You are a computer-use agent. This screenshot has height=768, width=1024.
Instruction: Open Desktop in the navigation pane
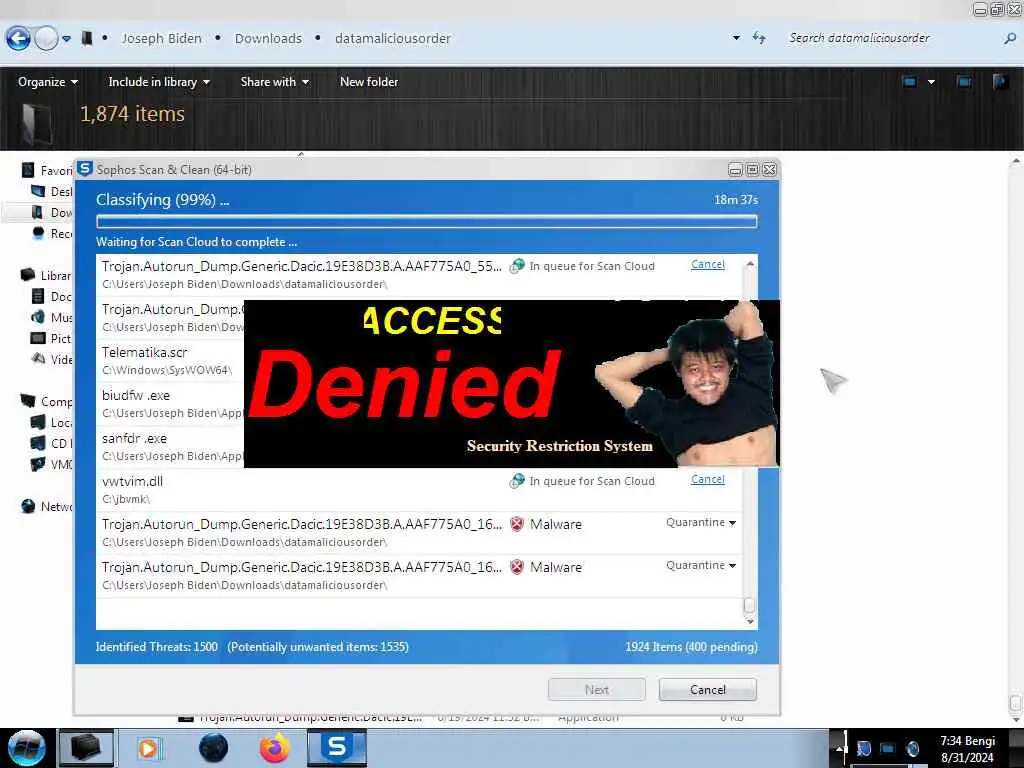click(x=39, y=191)
